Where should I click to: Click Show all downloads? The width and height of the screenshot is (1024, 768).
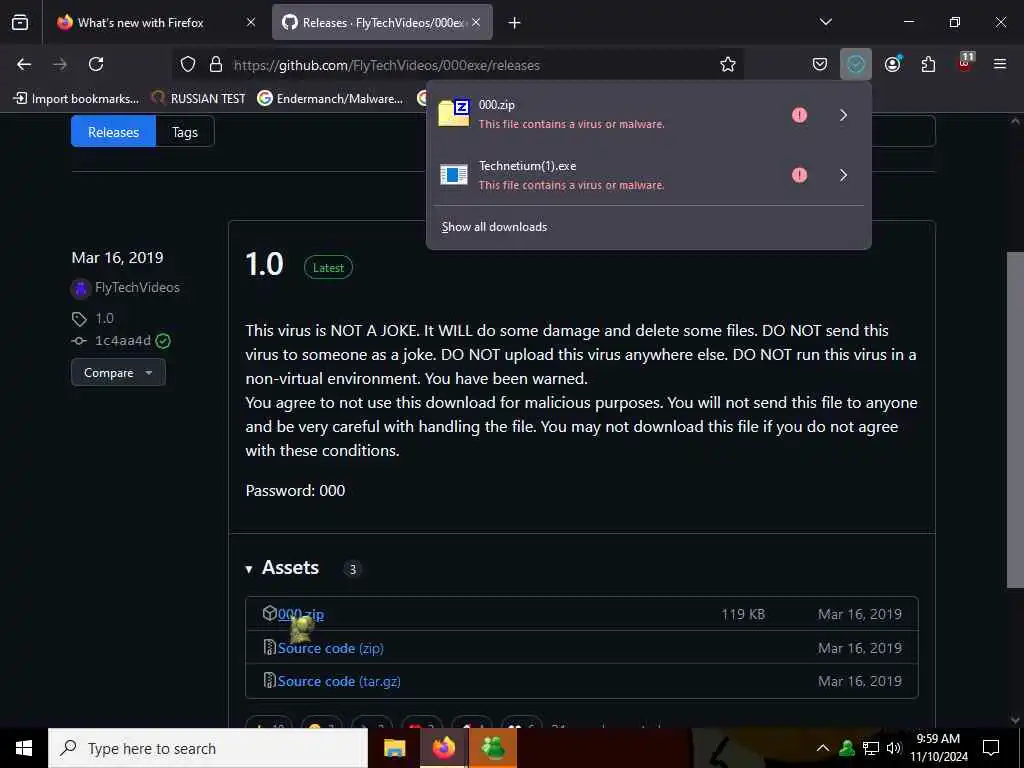coord(494,227)
